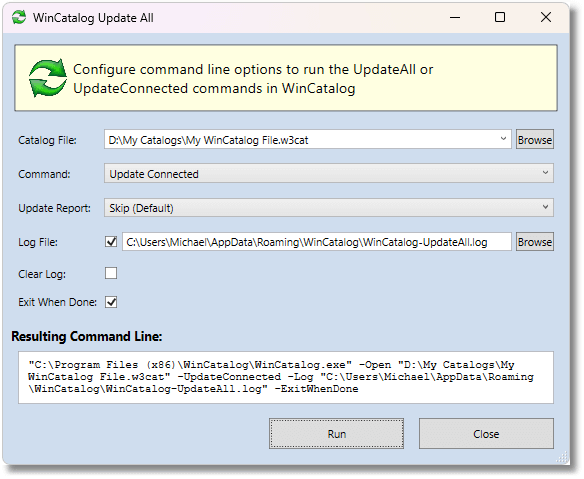The width and height of the screenshot is (584, 479).
Task: Browse for the catalog file
Action: (x=535, y=140)
